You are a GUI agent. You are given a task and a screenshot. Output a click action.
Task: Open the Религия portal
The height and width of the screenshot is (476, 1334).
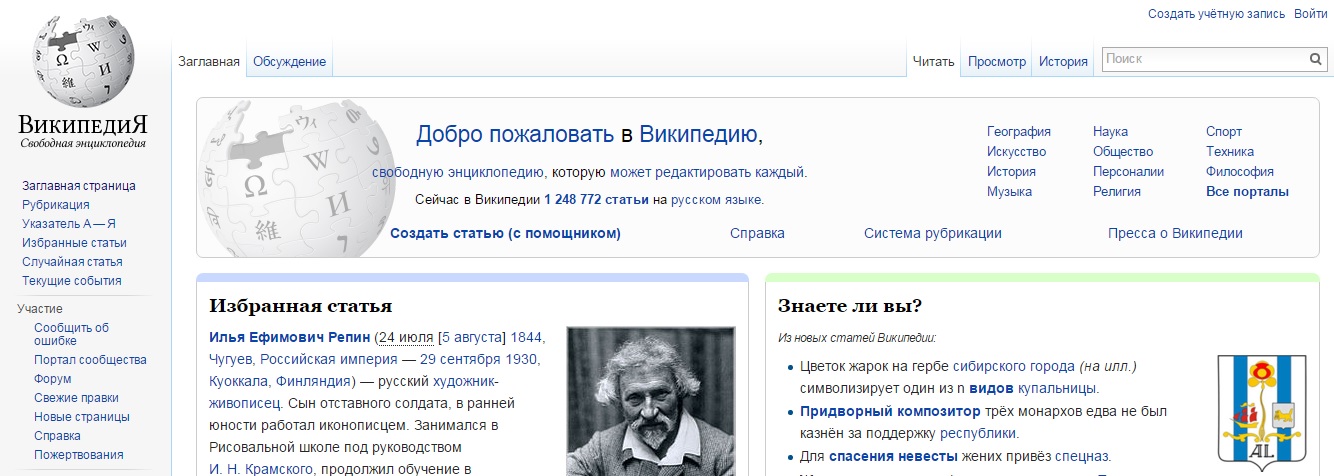[1117, 192]
